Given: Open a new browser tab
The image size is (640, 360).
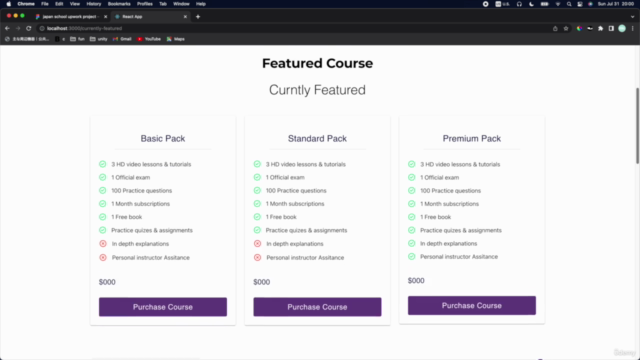Looking at the screenshot, I should pyautogui.click(x=198, y=17).
